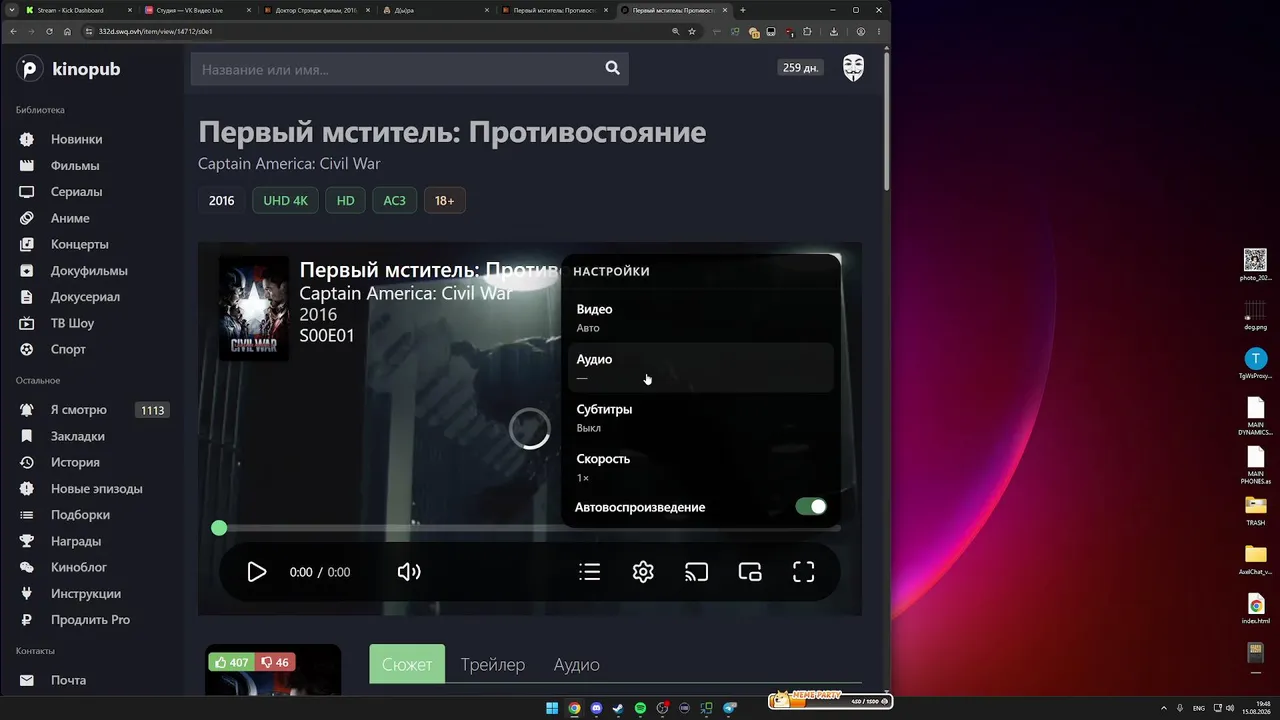Click the UHD 4K tag

285,201
